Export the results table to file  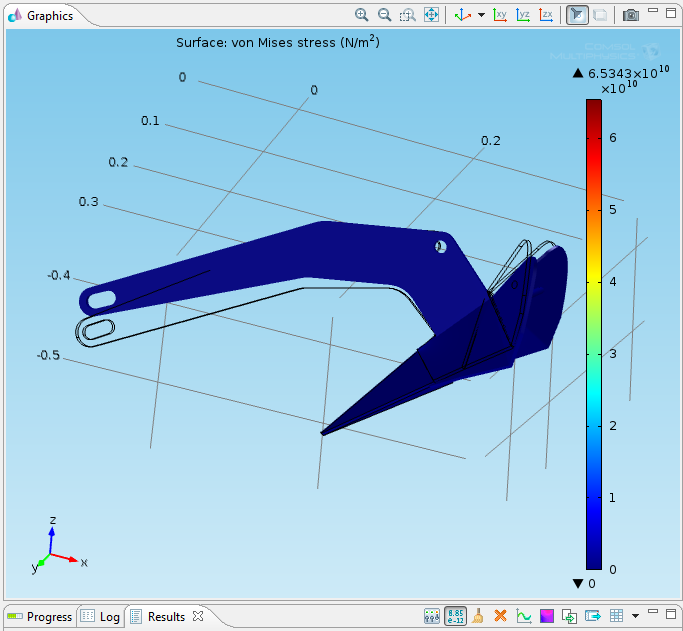pos(593,616)
